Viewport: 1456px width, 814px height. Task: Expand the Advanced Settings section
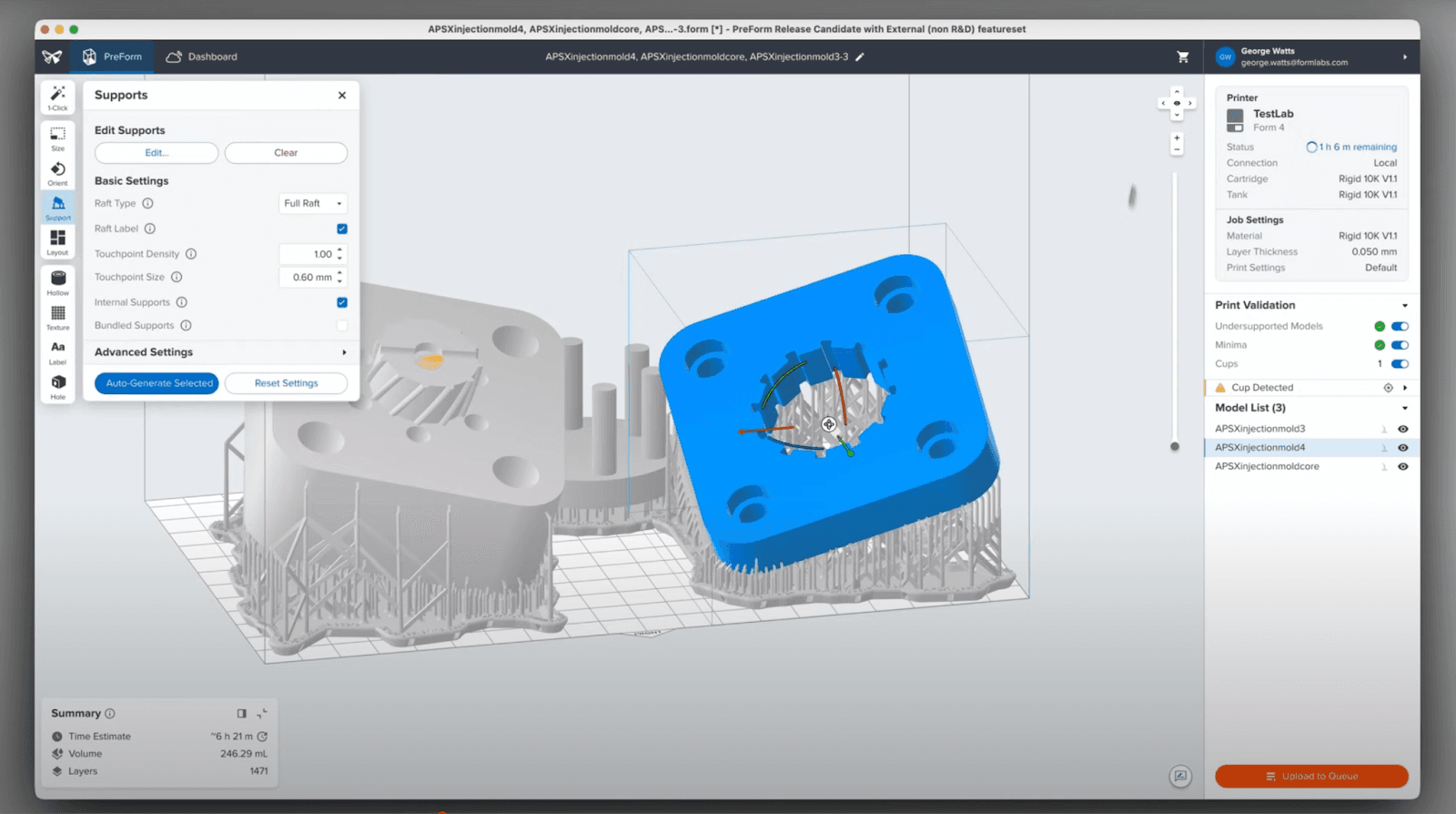[x=343, y=352]
